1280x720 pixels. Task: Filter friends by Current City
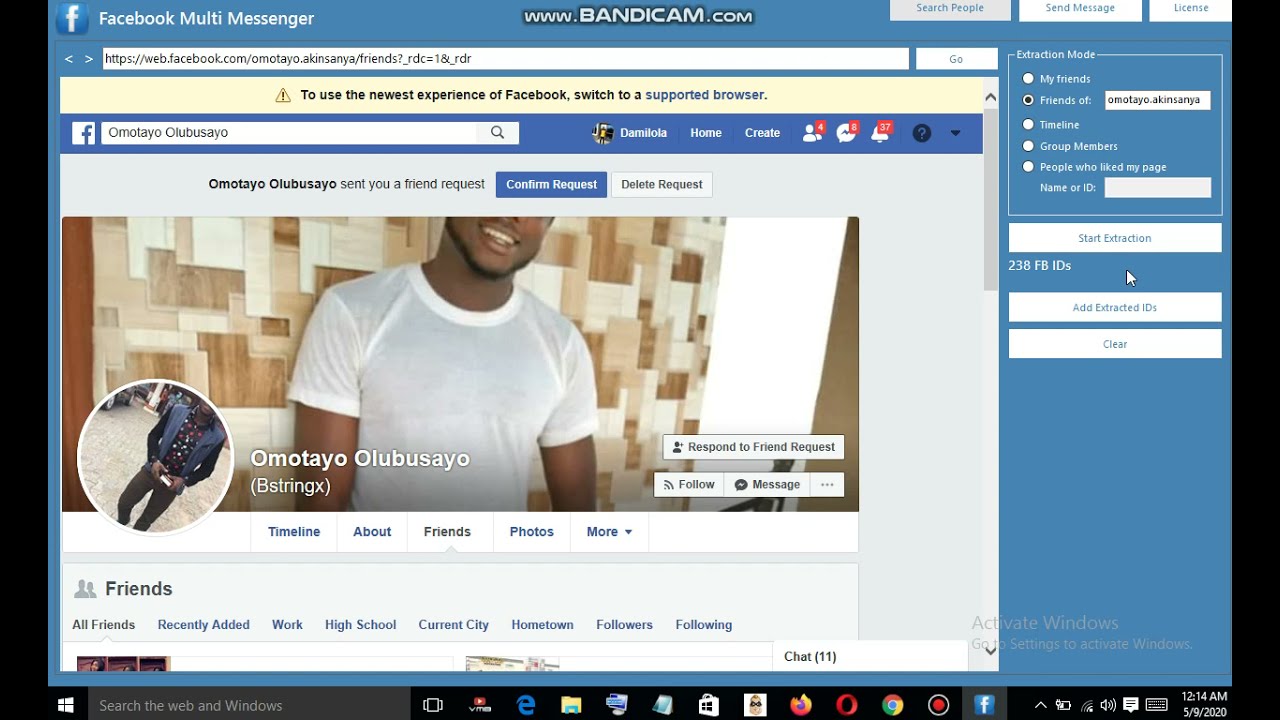(454, 625)
